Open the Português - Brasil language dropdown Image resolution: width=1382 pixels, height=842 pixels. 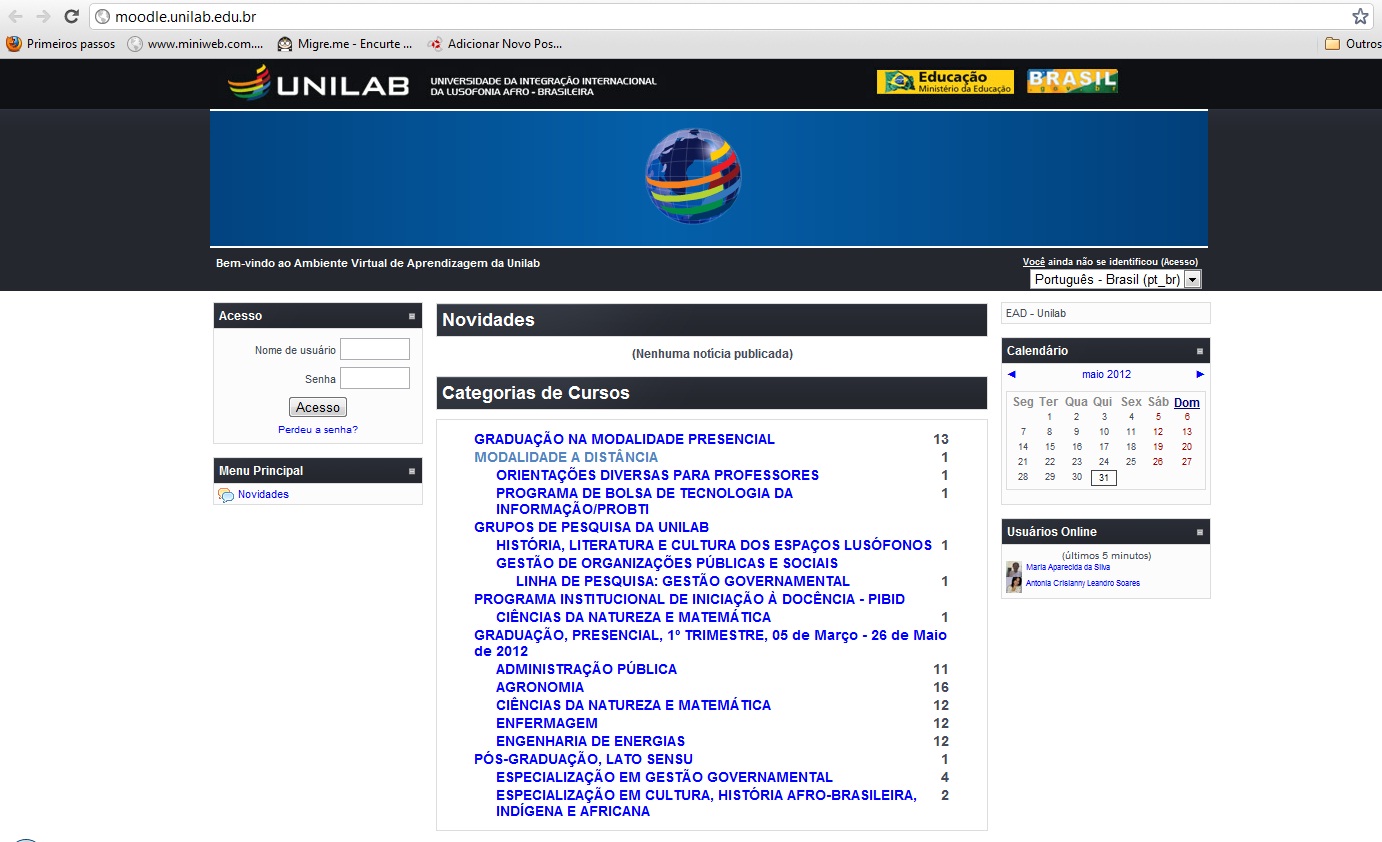tap(1115, 280)
